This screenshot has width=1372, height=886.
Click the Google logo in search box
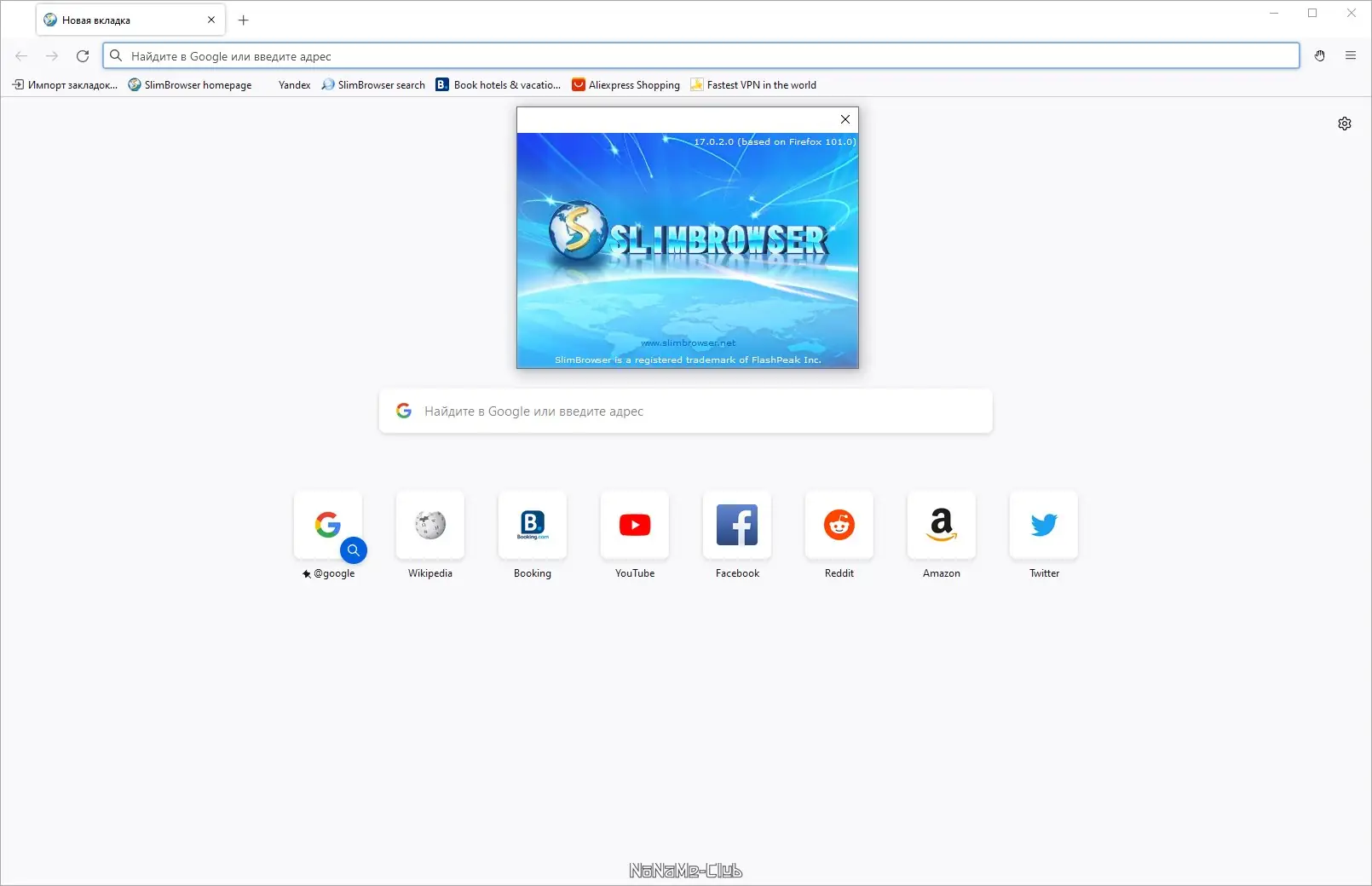click(x=404, y=411)
